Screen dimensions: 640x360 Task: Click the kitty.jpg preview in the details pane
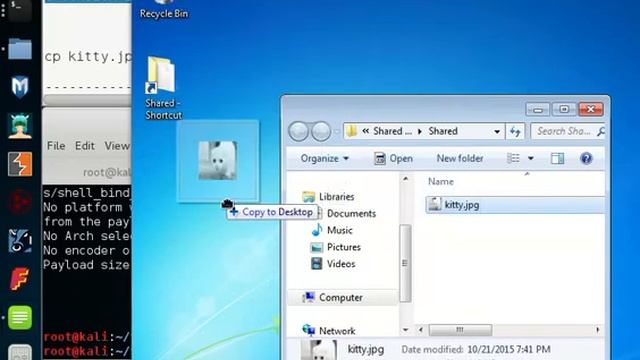coord(319,349)
